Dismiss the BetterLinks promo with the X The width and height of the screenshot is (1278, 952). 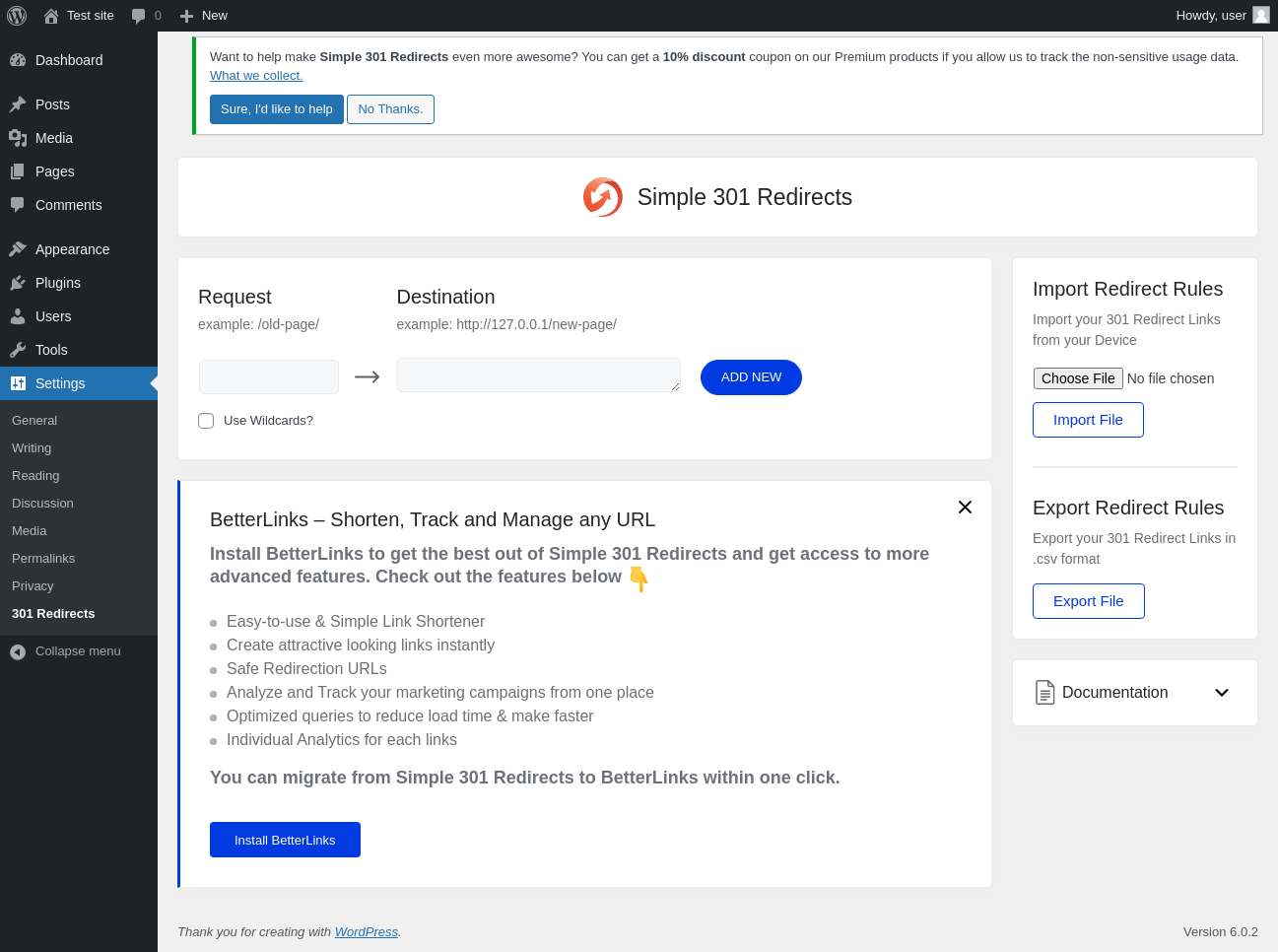[965, 507]
